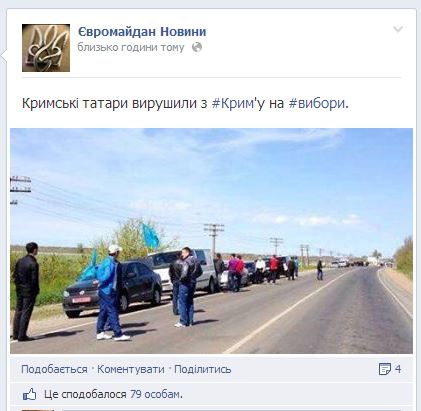Click the shares note icon

coord(385,369)
